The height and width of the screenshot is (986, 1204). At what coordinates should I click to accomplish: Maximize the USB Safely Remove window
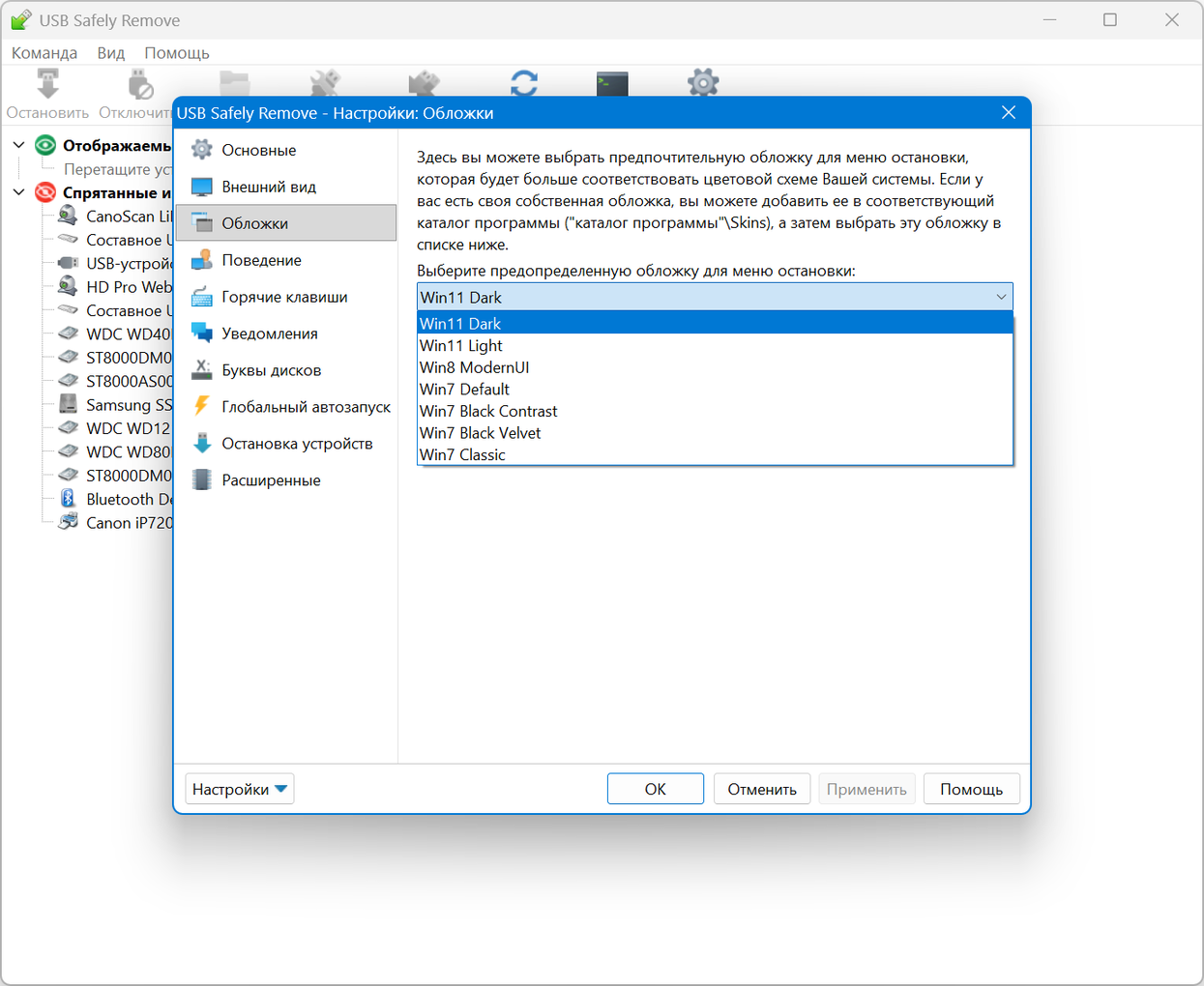tap(1110, 20)
